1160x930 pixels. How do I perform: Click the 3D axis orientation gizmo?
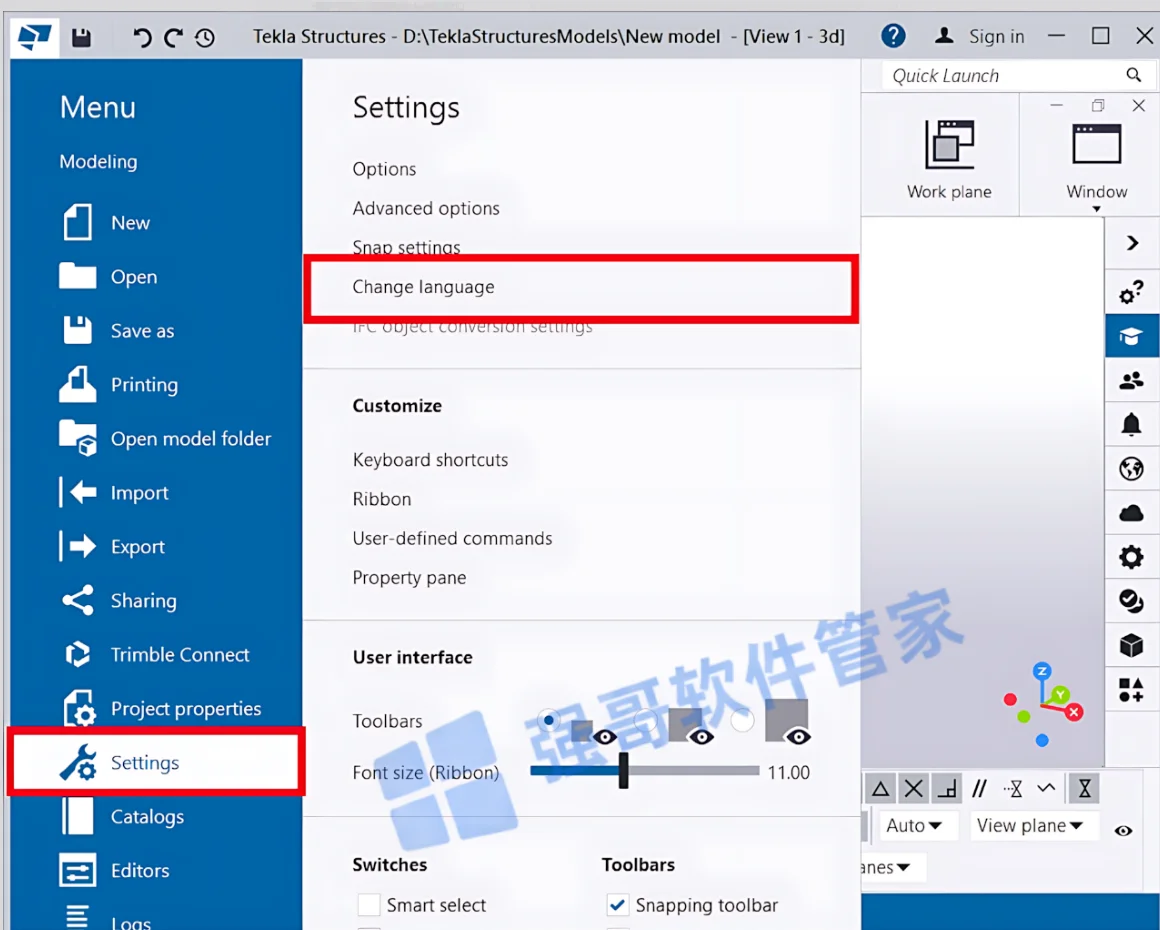click(x=1042, y=704)
